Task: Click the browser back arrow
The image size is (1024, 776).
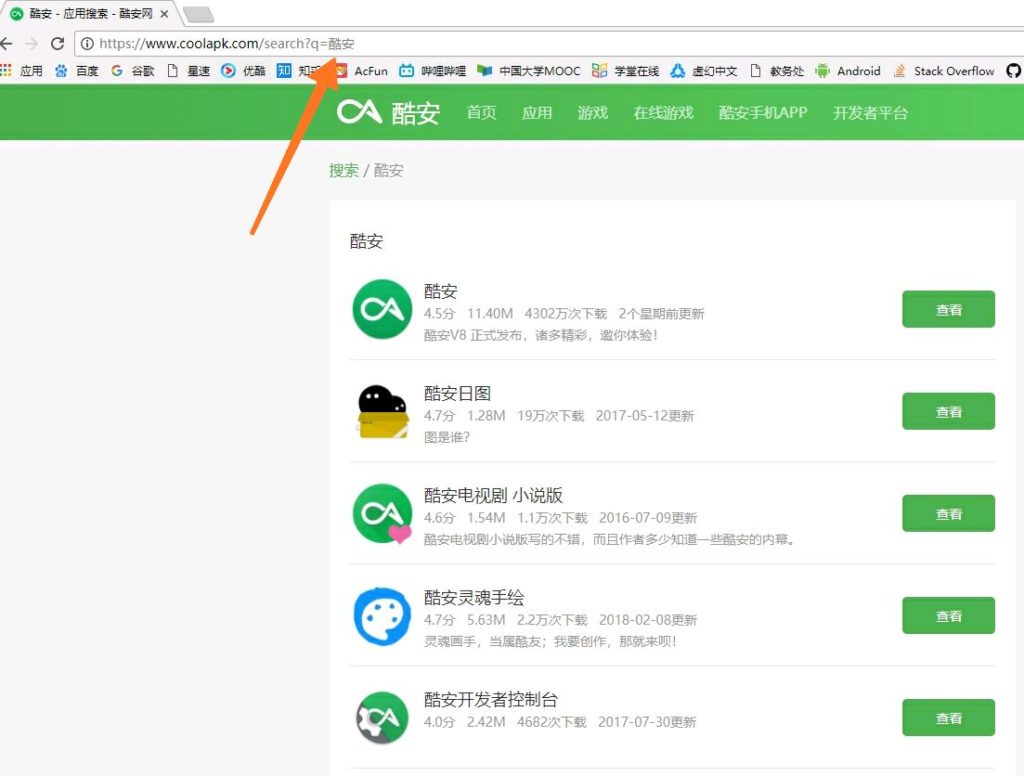Action: click(x=7, y=44)
